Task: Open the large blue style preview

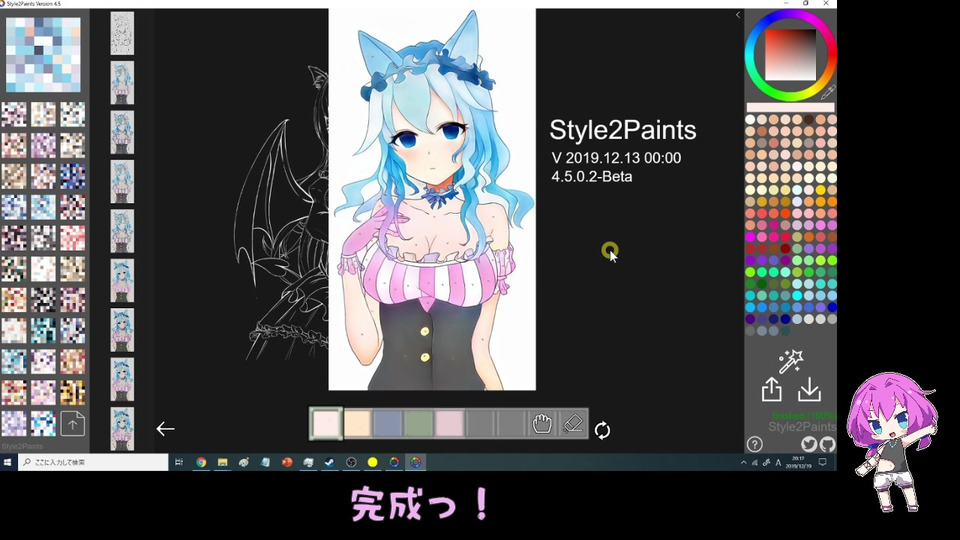Action: tap(43, 54)
